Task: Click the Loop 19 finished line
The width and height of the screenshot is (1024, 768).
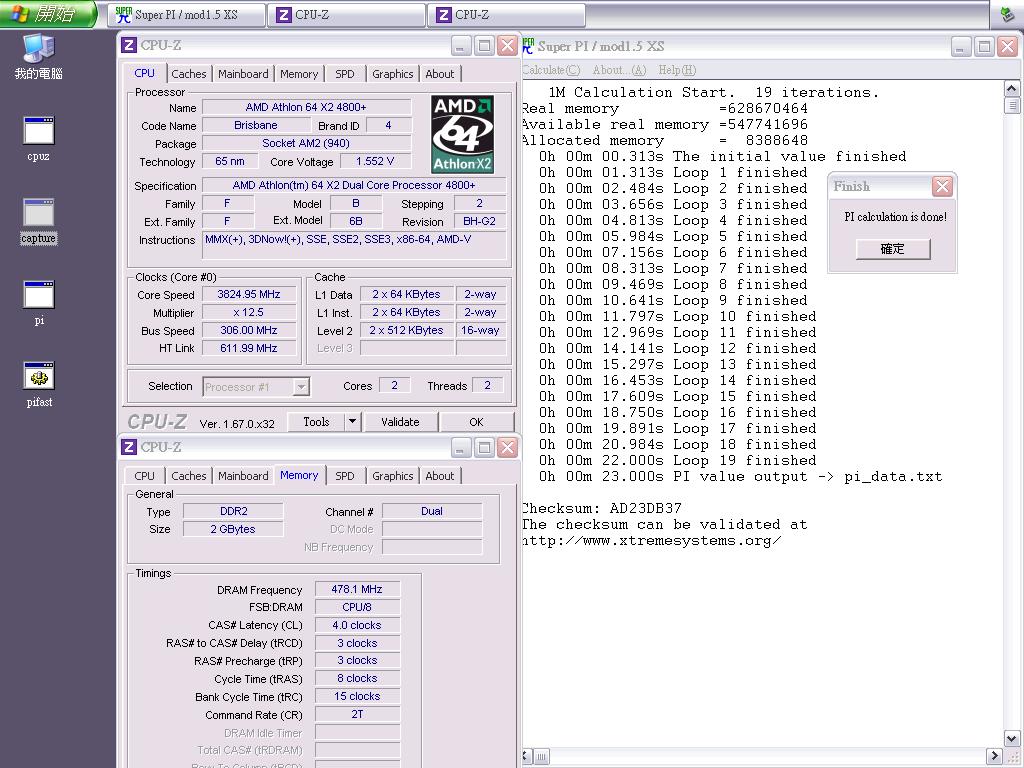Action: (x=677, y=460)
